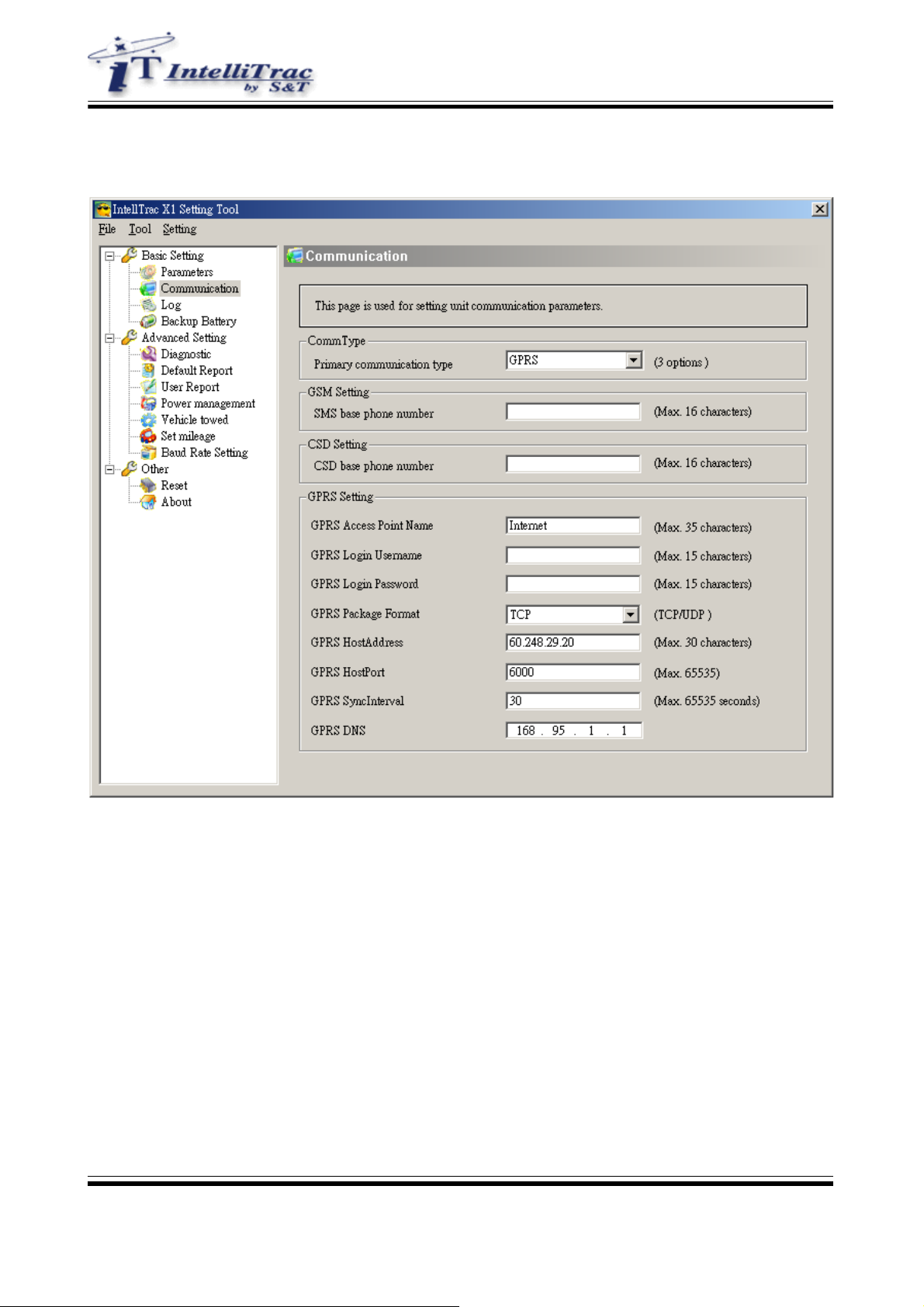The height and width of the screenshot is (1307, 924).
Task: Click the Communication header icon
Action: click(x=295, y=256)
